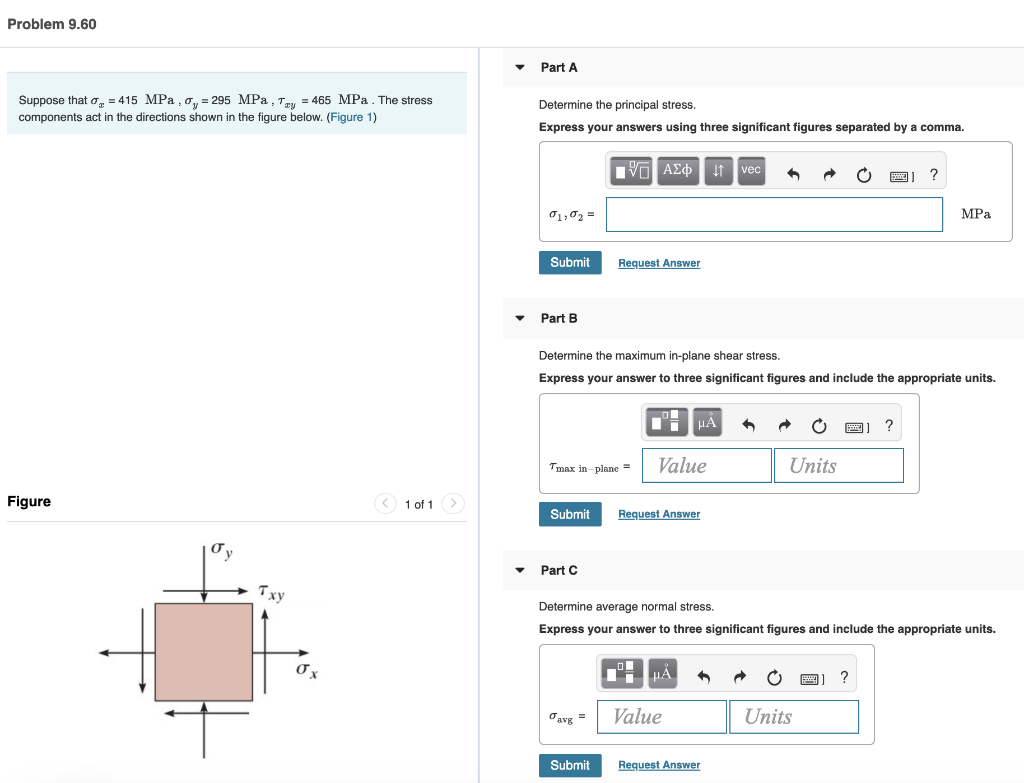Click the arrows ↑↓ icon in Part A
The image size is (1024, 783).
(x=718, y=170)
